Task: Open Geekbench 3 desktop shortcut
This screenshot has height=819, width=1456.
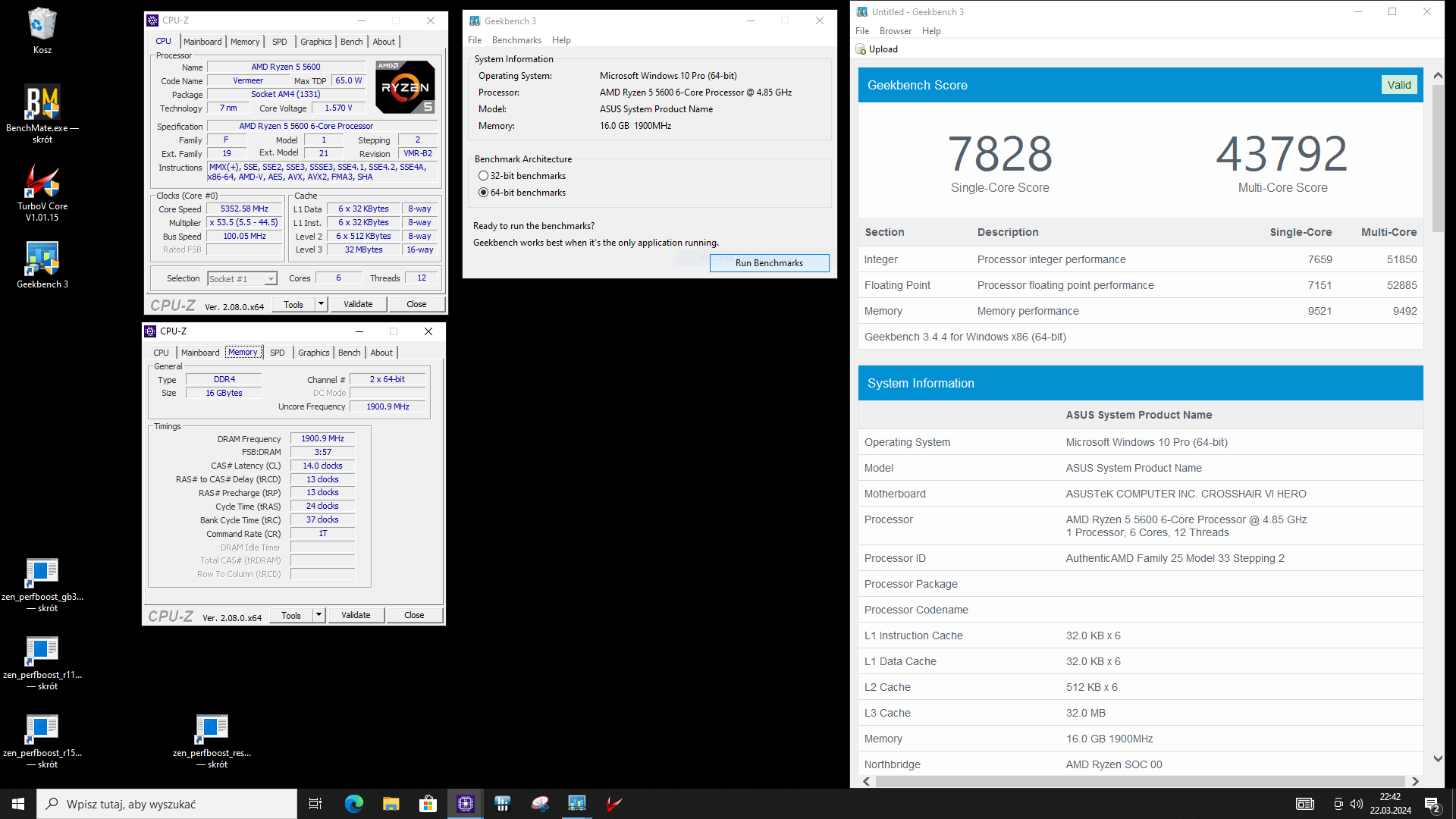Action: [x=42, y=265]
